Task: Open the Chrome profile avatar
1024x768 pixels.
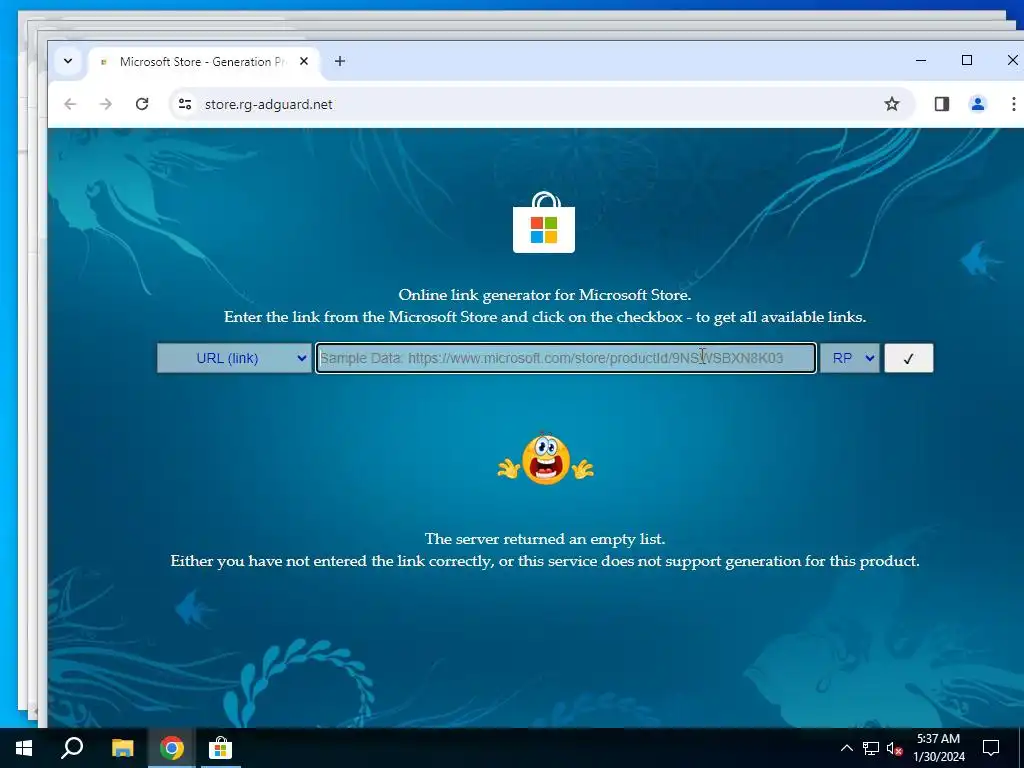Action: [x=977, y=104]
